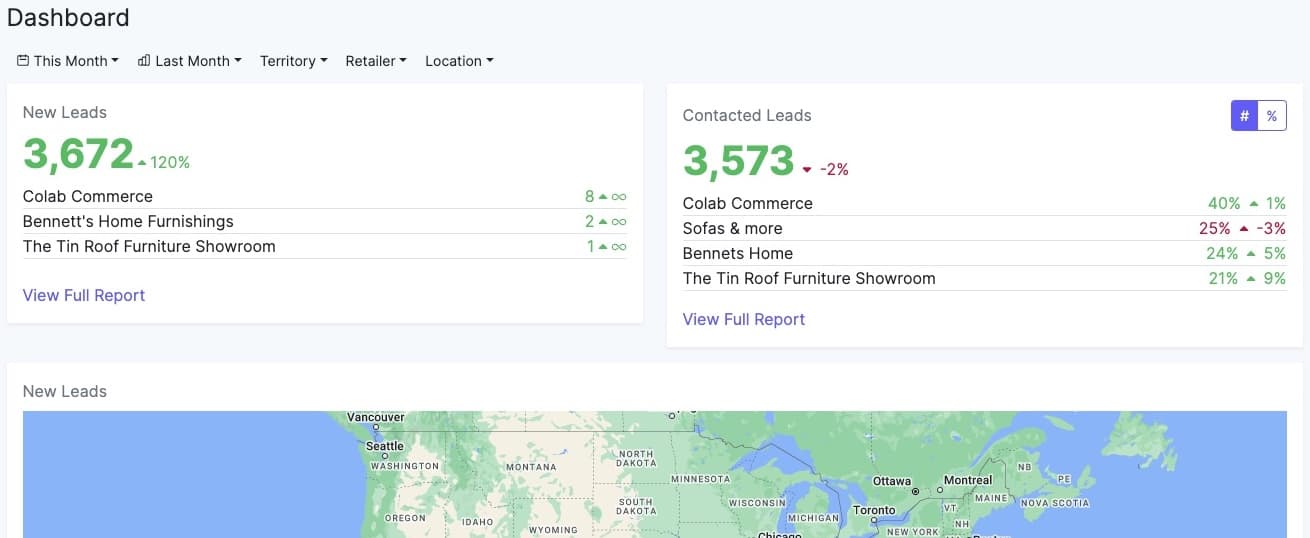Select Bennett's Home Furnishings in New Leads
Image resolution: width=1310 pixels, height=538 pixels.
click(128, 222)
